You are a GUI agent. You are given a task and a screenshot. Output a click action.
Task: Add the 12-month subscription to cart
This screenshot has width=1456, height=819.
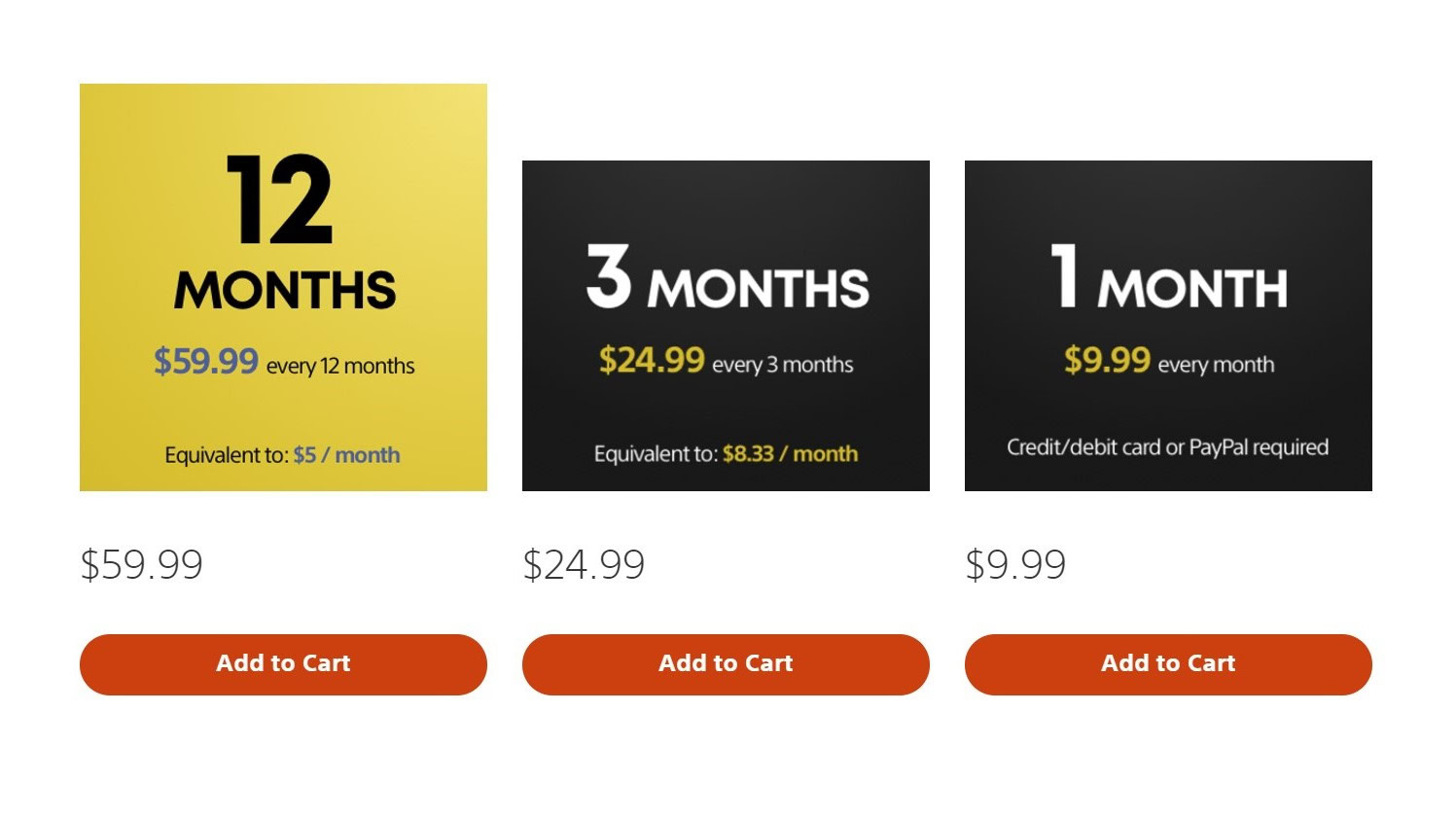coord(283,664)
